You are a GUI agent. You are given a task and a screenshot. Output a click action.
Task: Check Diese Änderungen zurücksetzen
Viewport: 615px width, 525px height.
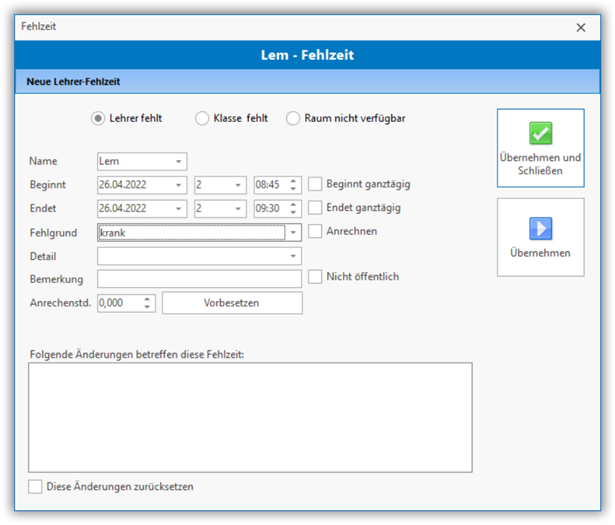[x=35, y=487]
